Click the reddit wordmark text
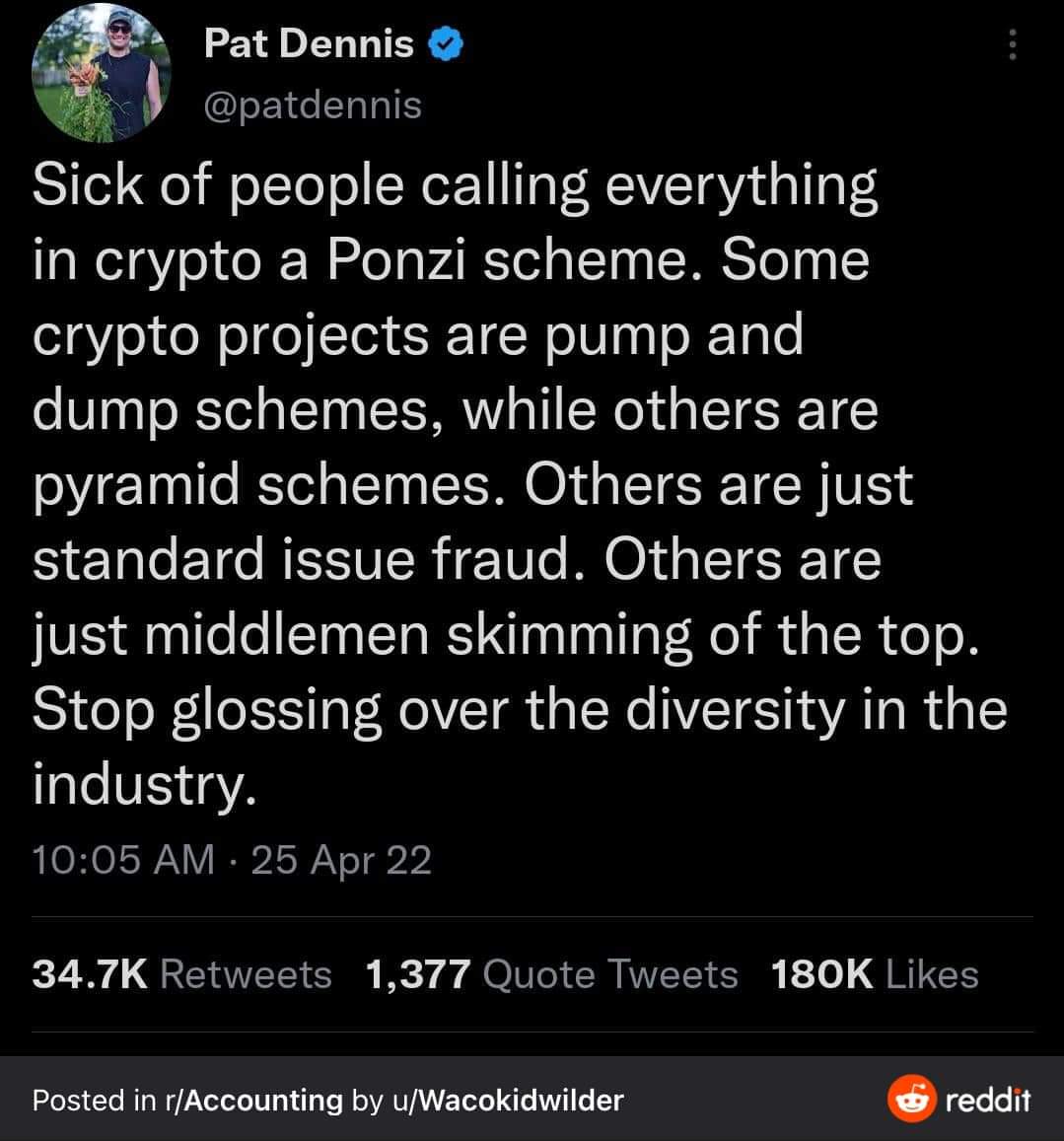 (x=987, y=1100)
